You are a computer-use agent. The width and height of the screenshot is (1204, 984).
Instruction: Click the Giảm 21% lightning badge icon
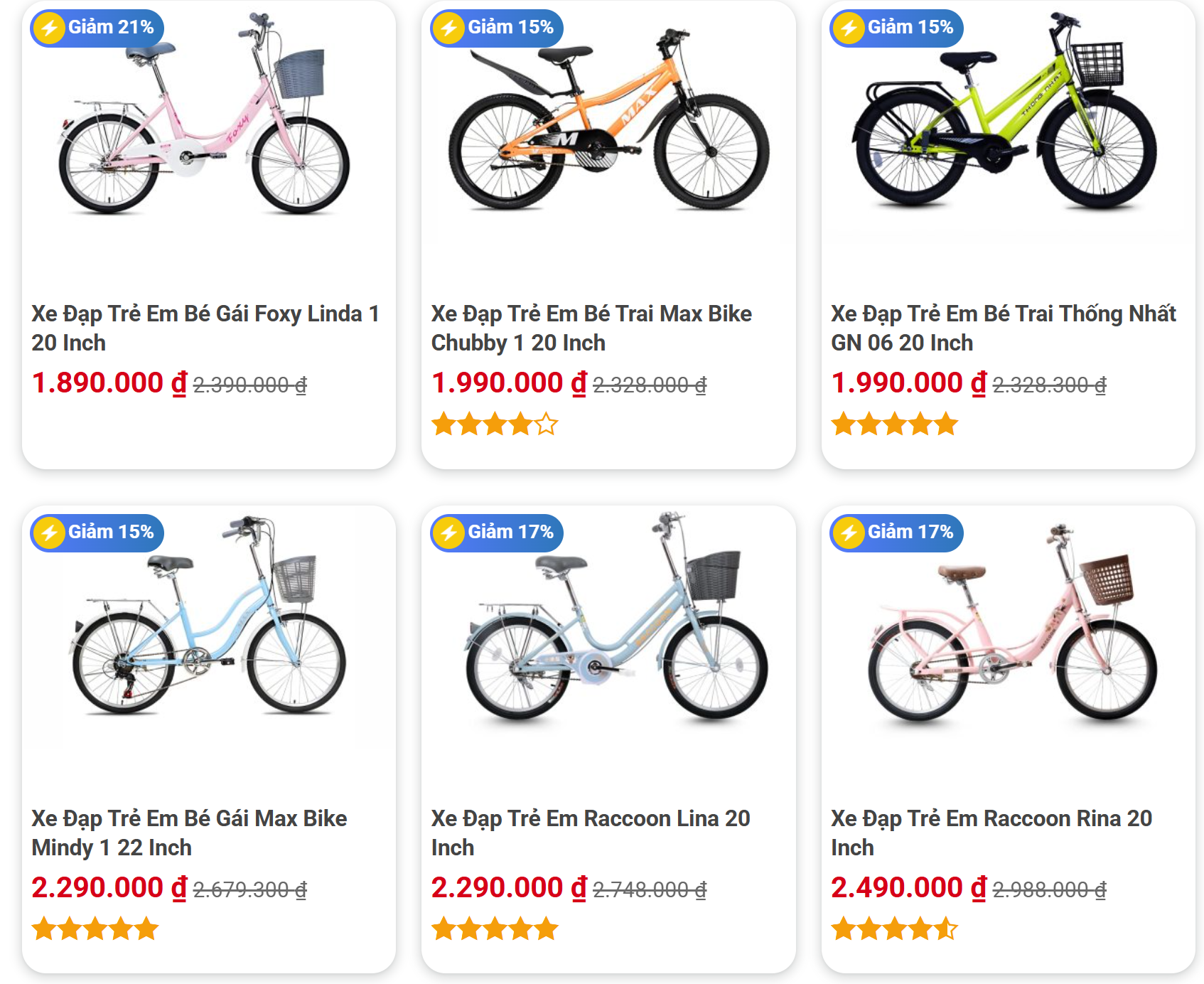(49, 28)
